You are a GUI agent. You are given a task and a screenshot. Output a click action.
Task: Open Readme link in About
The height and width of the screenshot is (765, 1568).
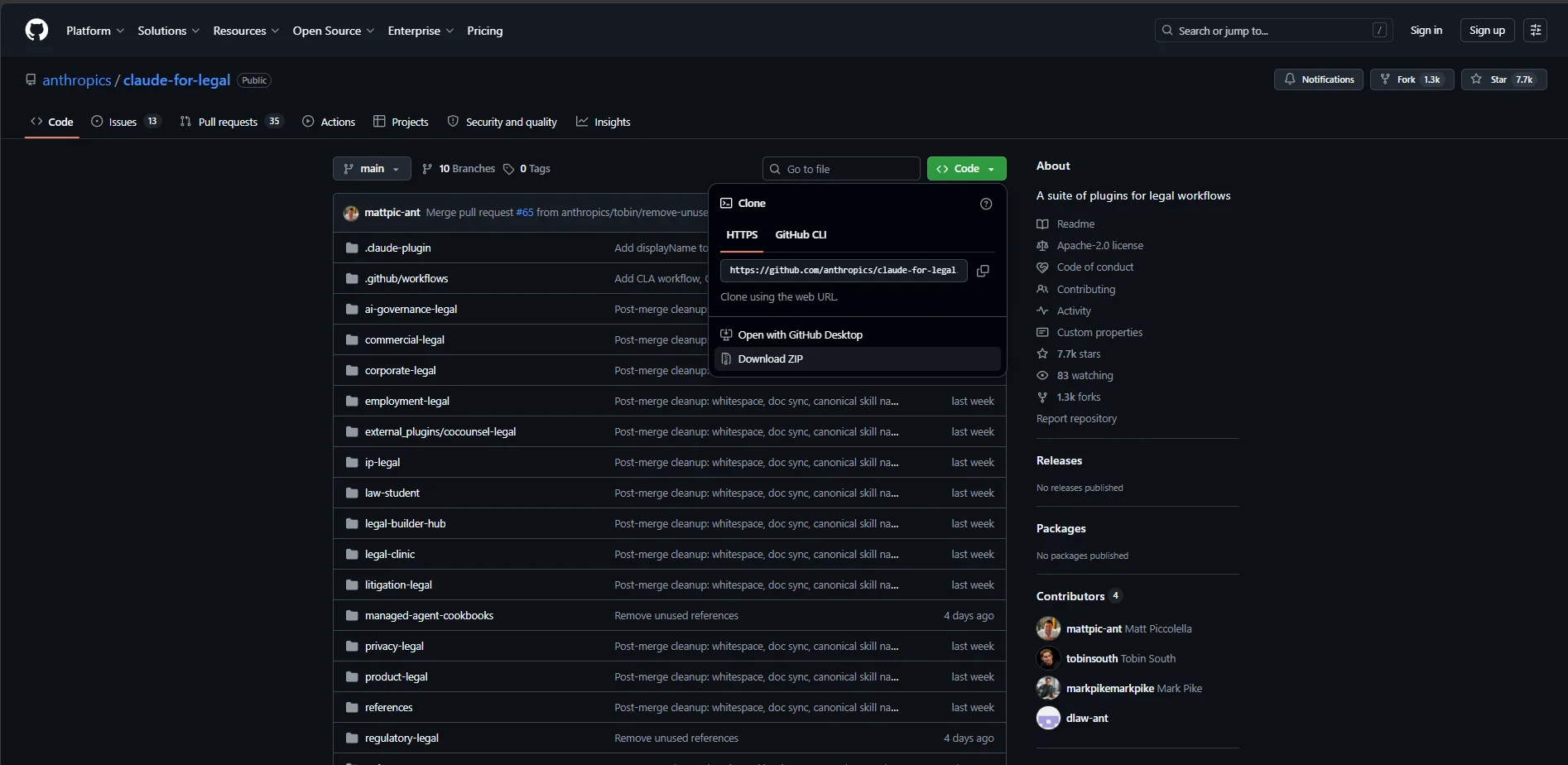[1065, 224]
